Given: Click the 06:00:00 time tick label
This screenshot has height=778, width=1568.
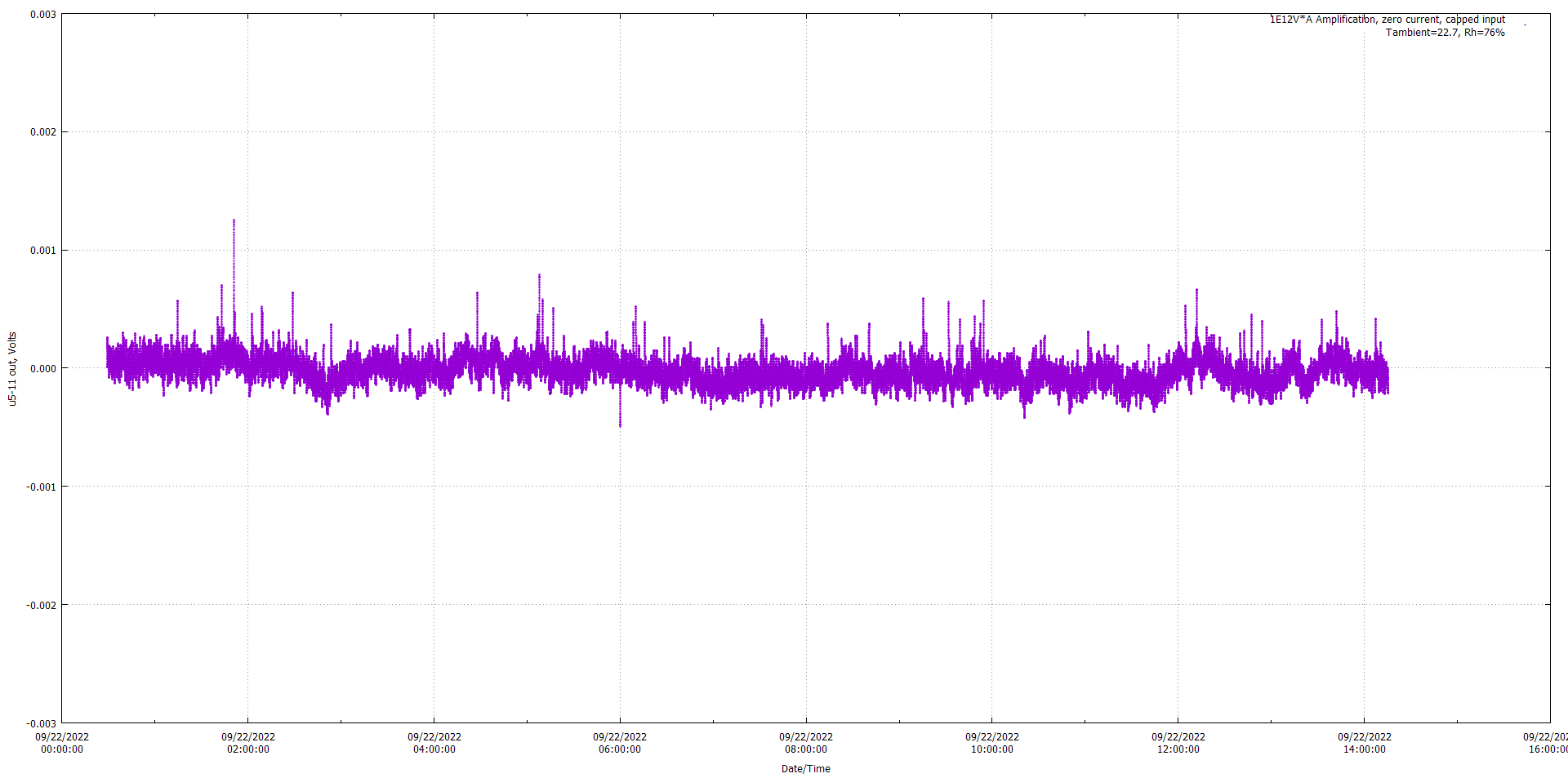Looking at the screenshot, I should pos(620,749).
